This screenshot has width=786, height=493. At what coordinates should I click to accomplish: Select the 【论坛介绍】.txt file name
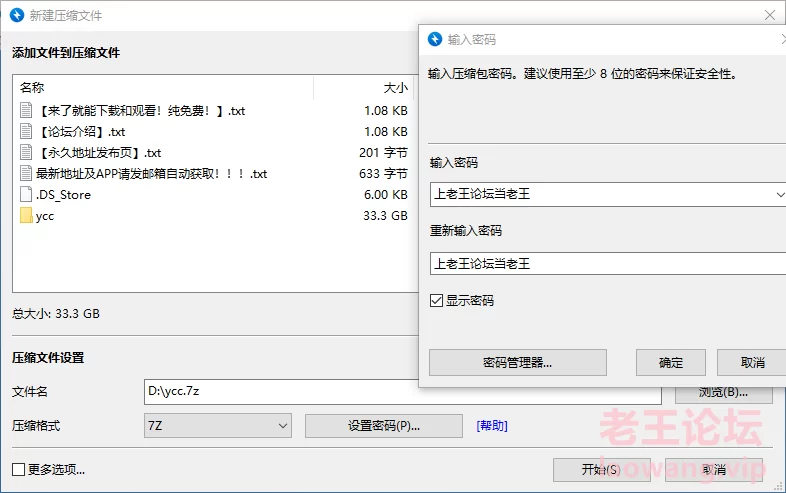coord(81,131)
